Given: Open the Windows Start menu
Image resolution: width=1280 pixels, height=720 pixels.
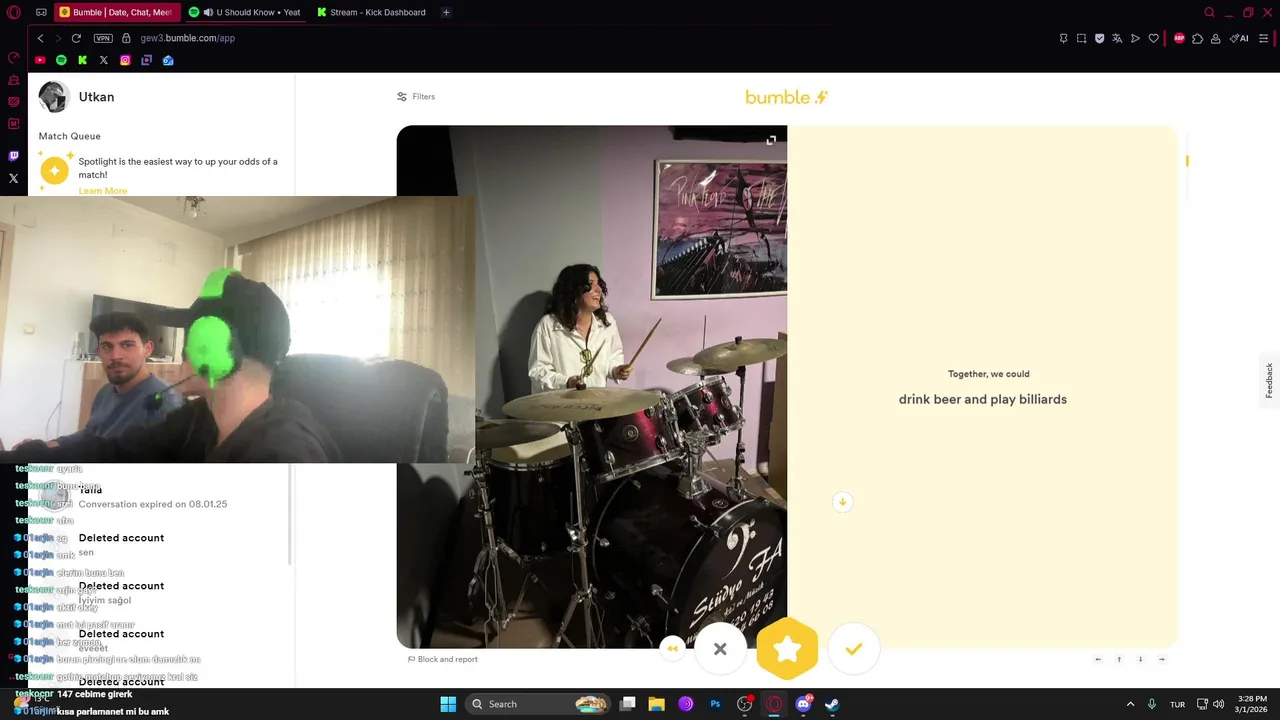Looking at the screenshot, I should pos(448,704).
